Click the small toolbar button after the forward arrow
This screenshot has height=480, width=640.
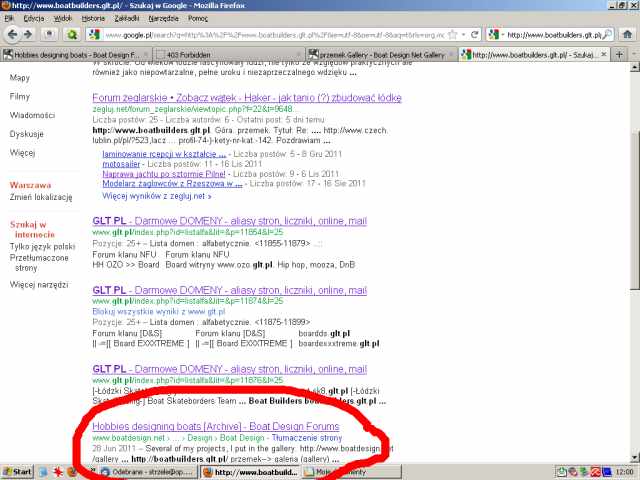49,34
